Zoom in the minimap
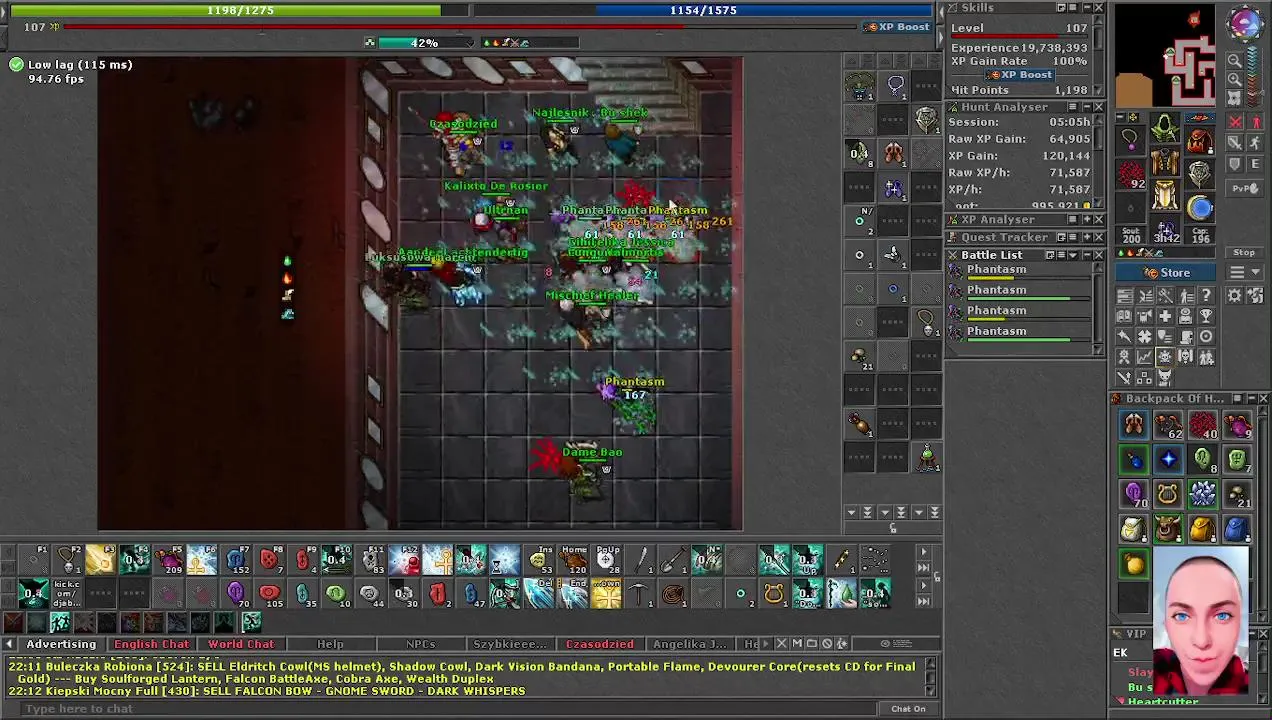This screenshot has height=720, width=1272. (1235, 79)
